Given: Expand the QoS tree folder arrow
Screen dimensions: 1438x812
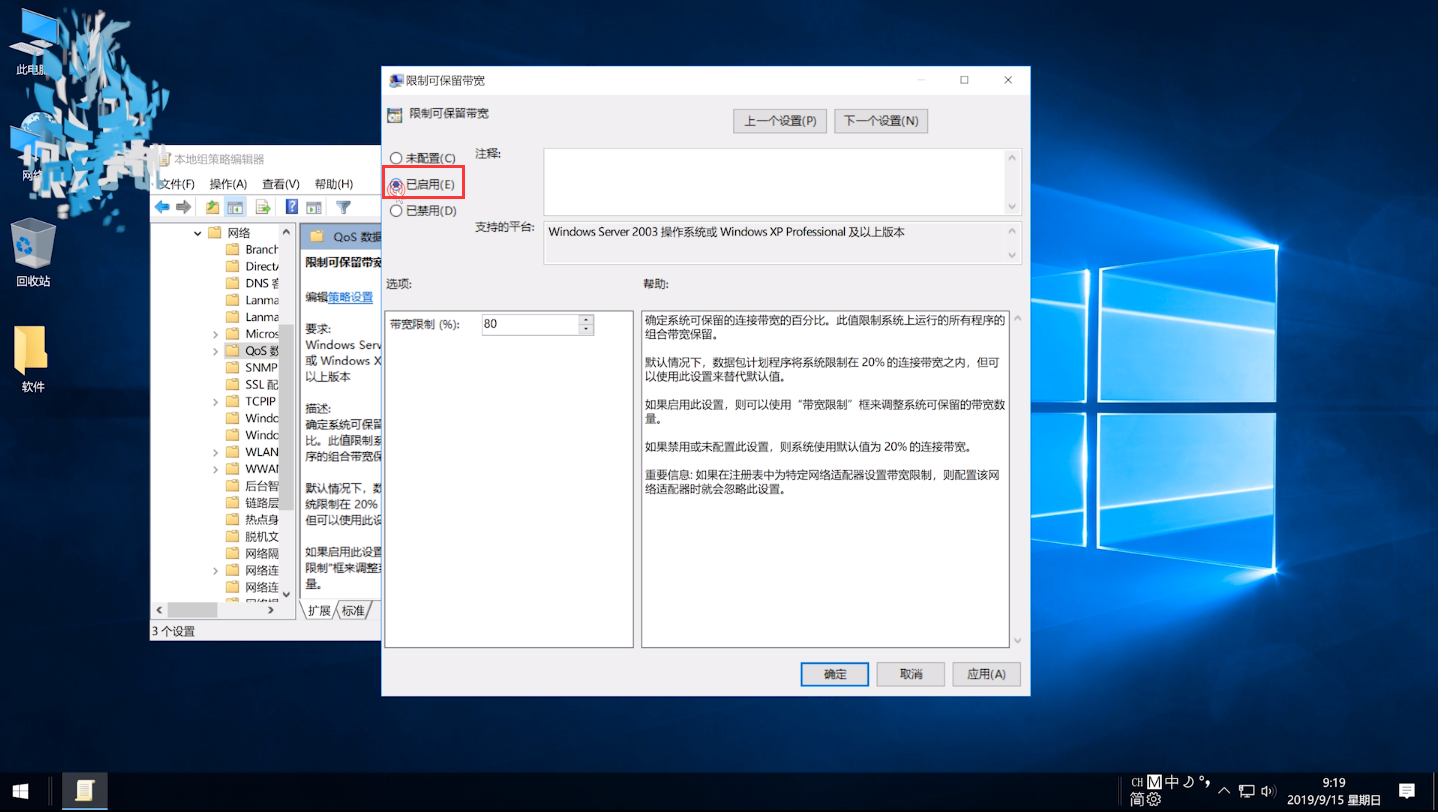Looking at the screenshot, I should [x=215, y=351].
